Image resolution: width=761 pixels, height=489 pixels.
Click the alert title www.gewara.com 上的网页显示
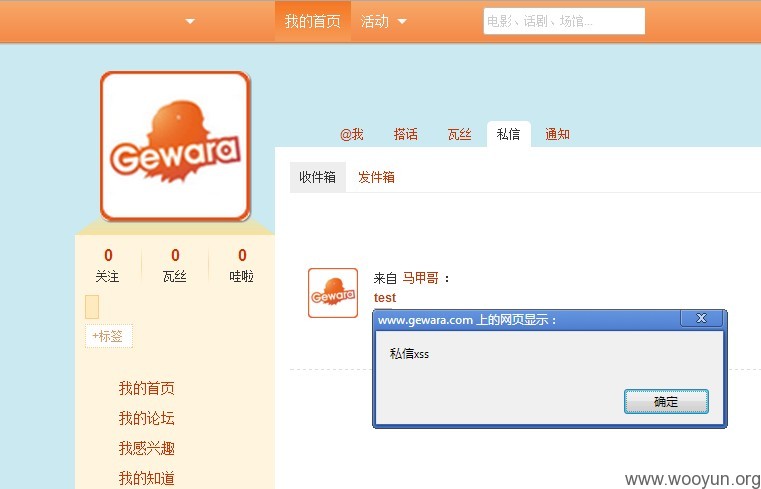pos(466,320)
